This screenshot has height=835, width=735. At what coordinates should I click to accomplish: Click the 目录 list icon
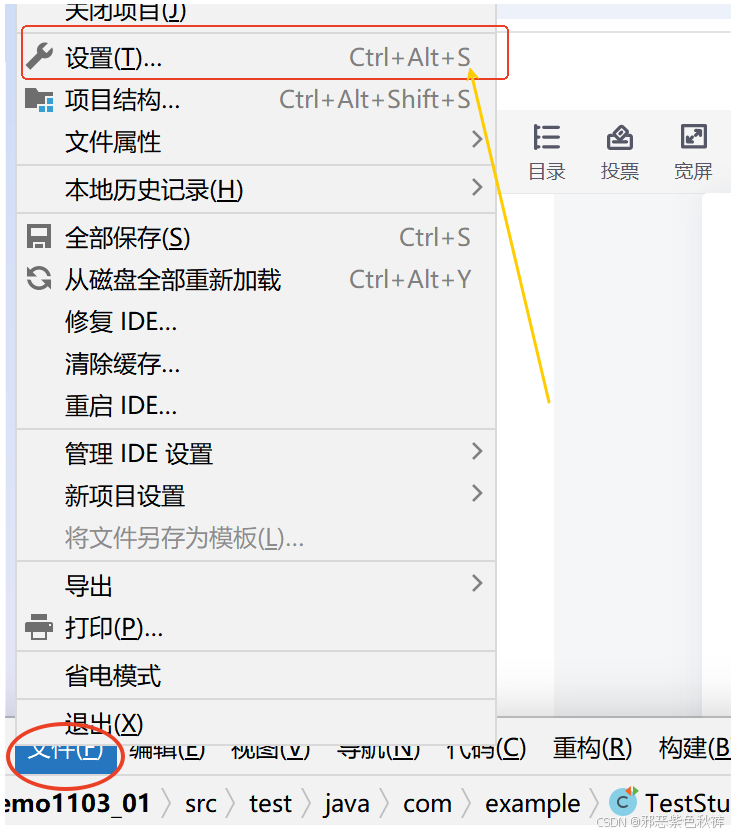pyautogui.click(x=547, y=137)
